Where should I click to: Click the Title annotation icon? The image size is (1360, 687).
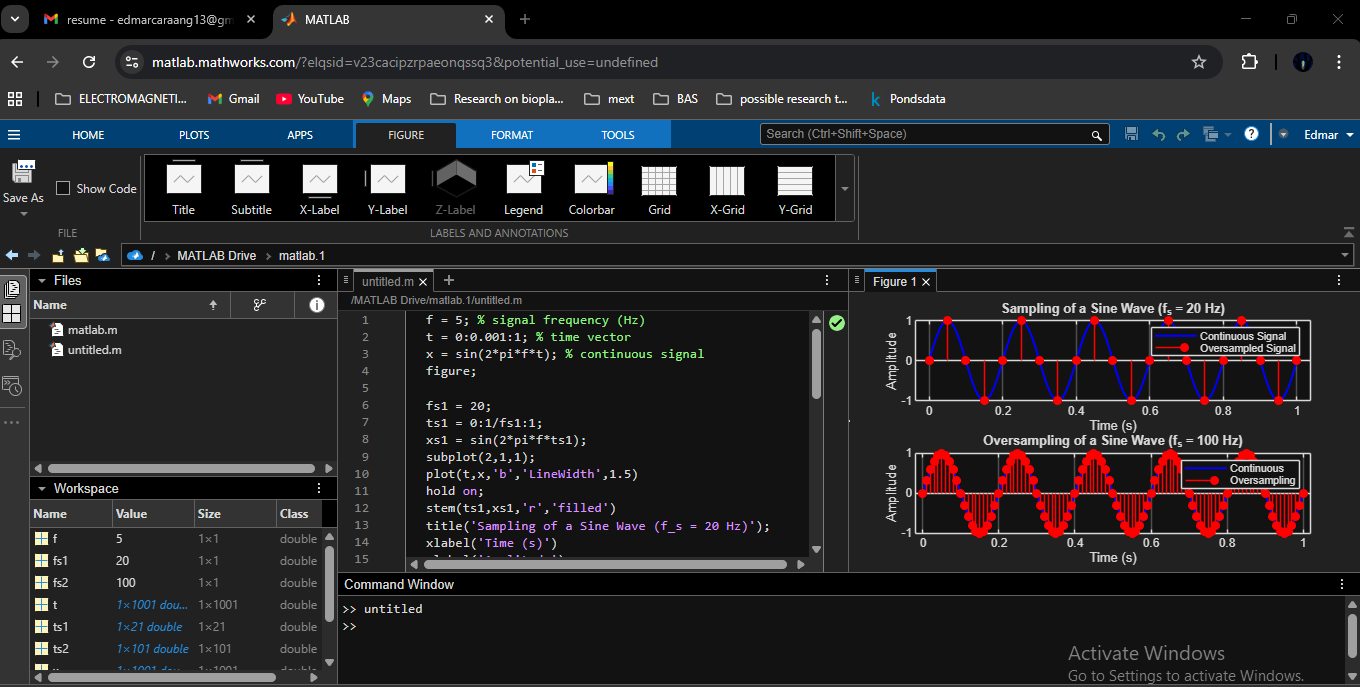click(183, 188)
